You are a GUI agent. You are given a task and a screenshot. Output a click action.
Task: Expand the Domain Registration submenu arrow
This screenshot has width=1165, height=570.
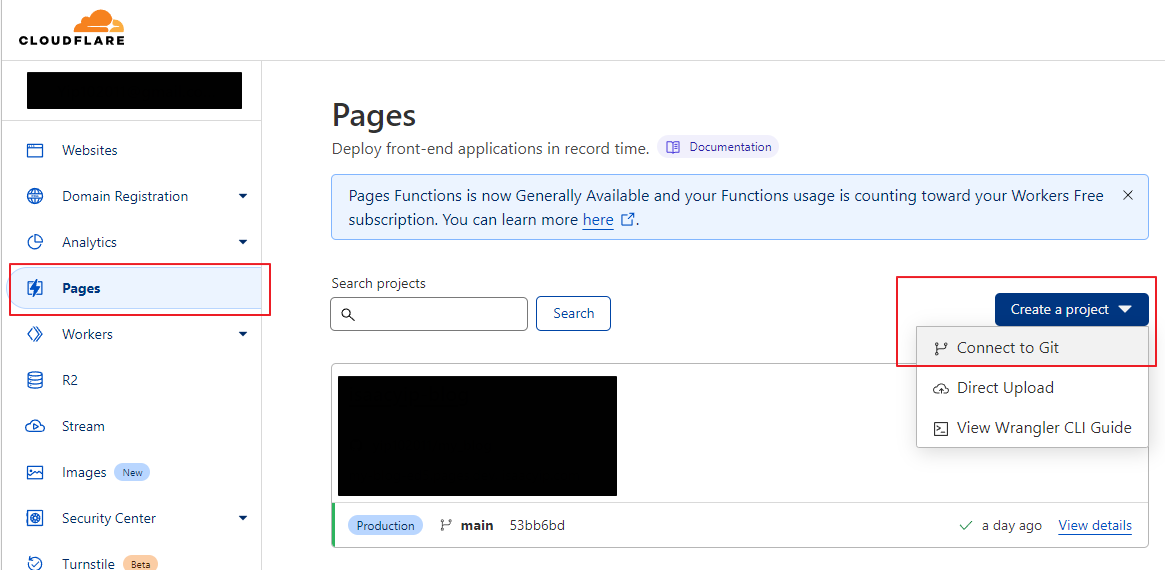pyautogui.click(x=243, y=197)
